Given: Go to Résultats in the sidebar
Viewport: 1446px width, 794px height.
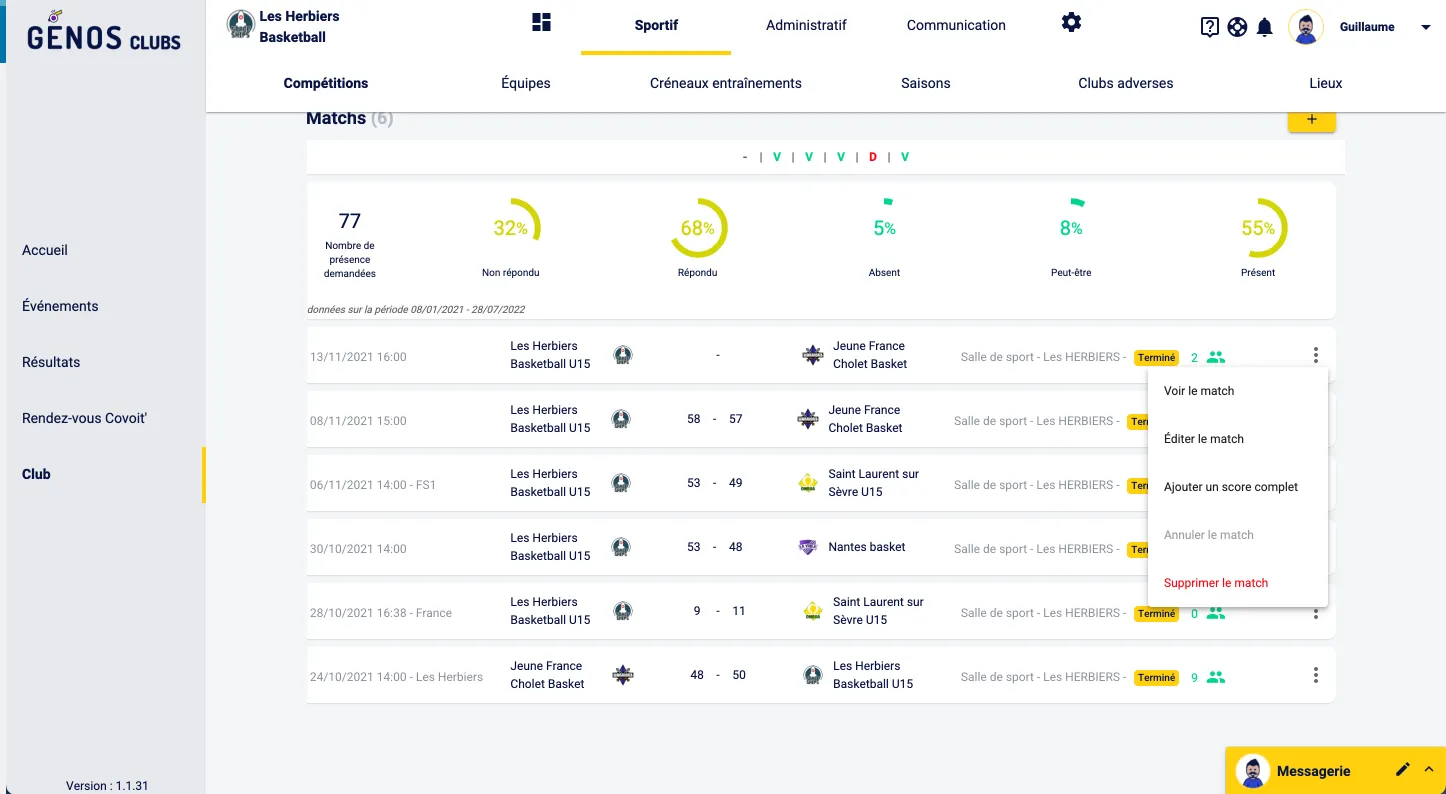Looking at the screenshot, I should tap(51, 362).
